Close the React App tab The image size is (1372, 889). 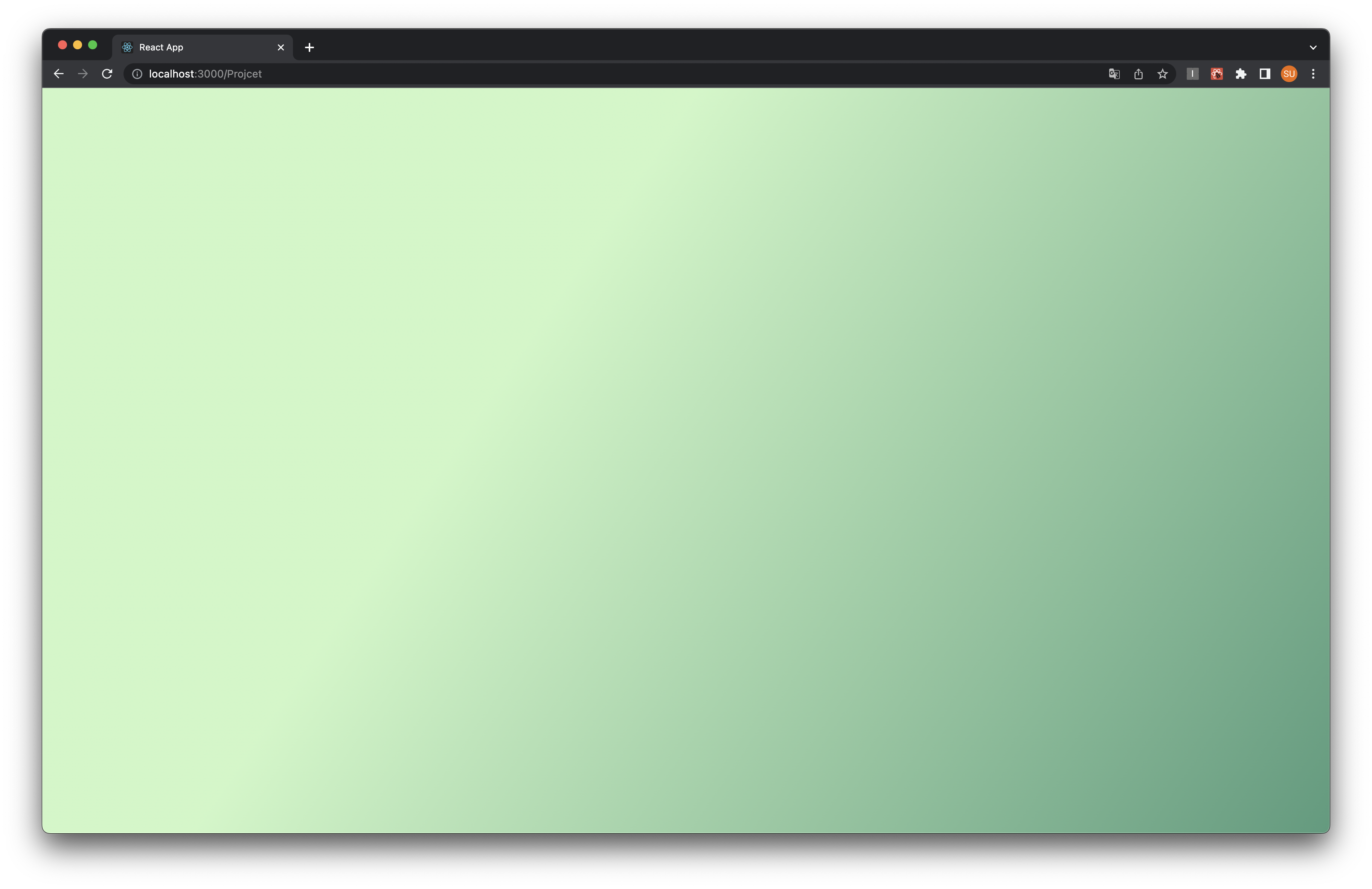(281, 47)
